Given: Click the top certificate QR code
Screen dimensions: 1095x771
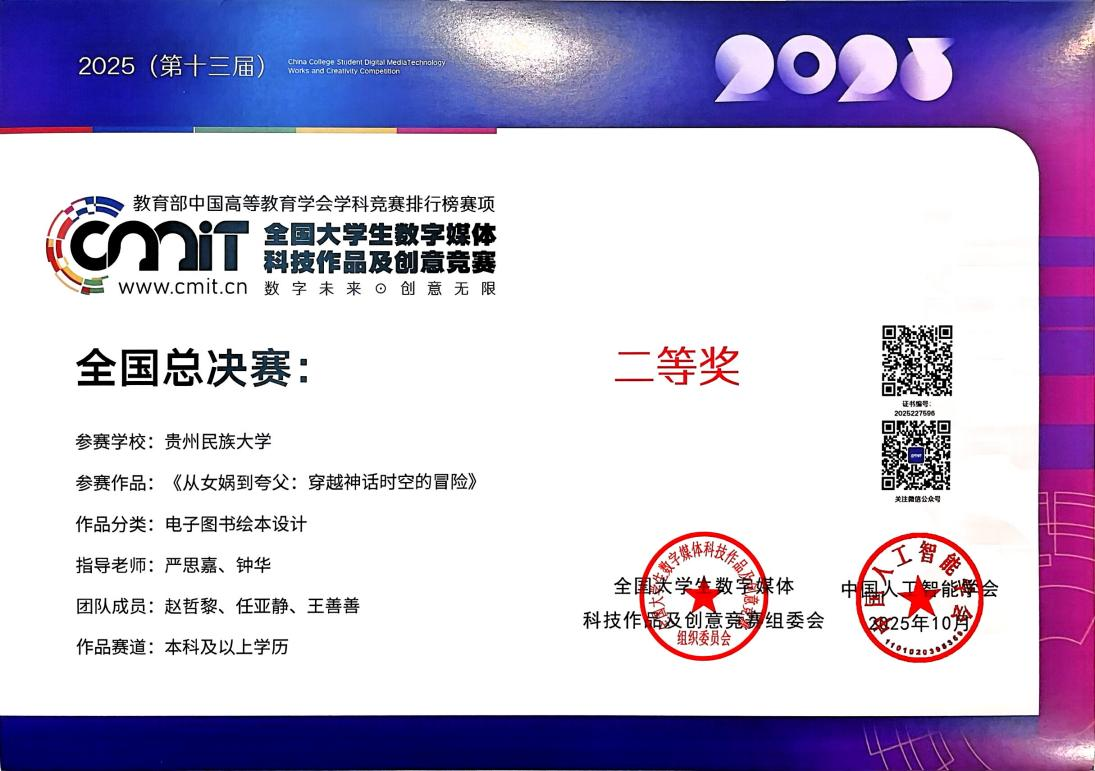Looking at the screenshot, I should pos(915,361).
